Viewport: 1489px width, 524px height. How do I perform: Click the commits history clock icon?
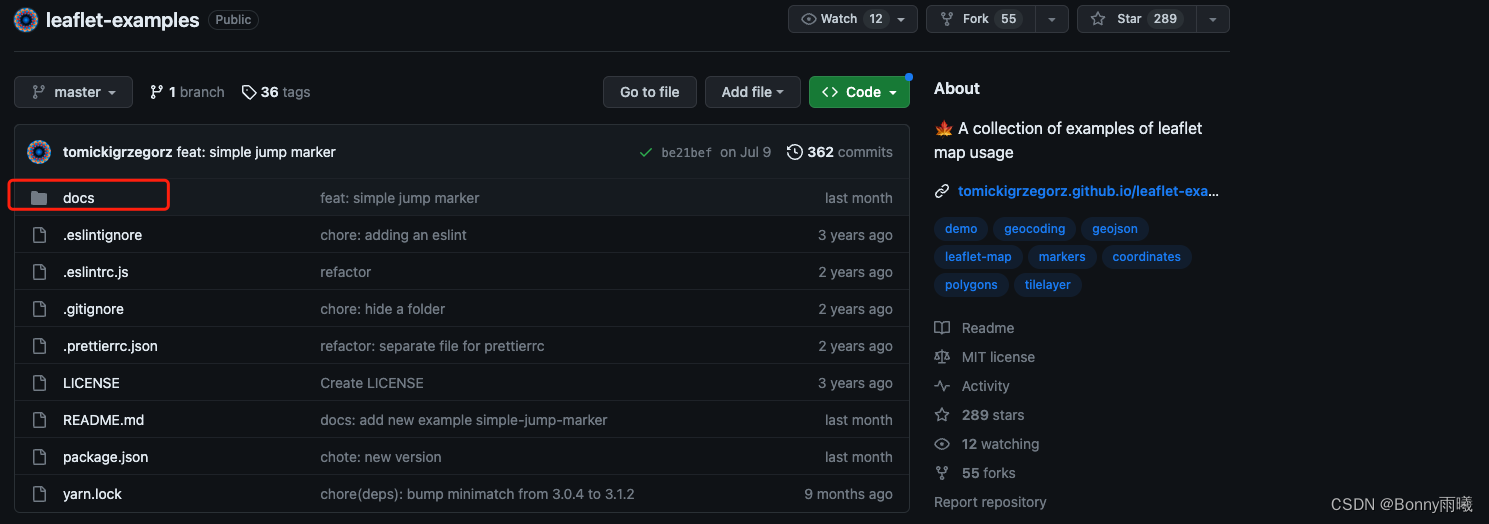(x=795, y=152)
